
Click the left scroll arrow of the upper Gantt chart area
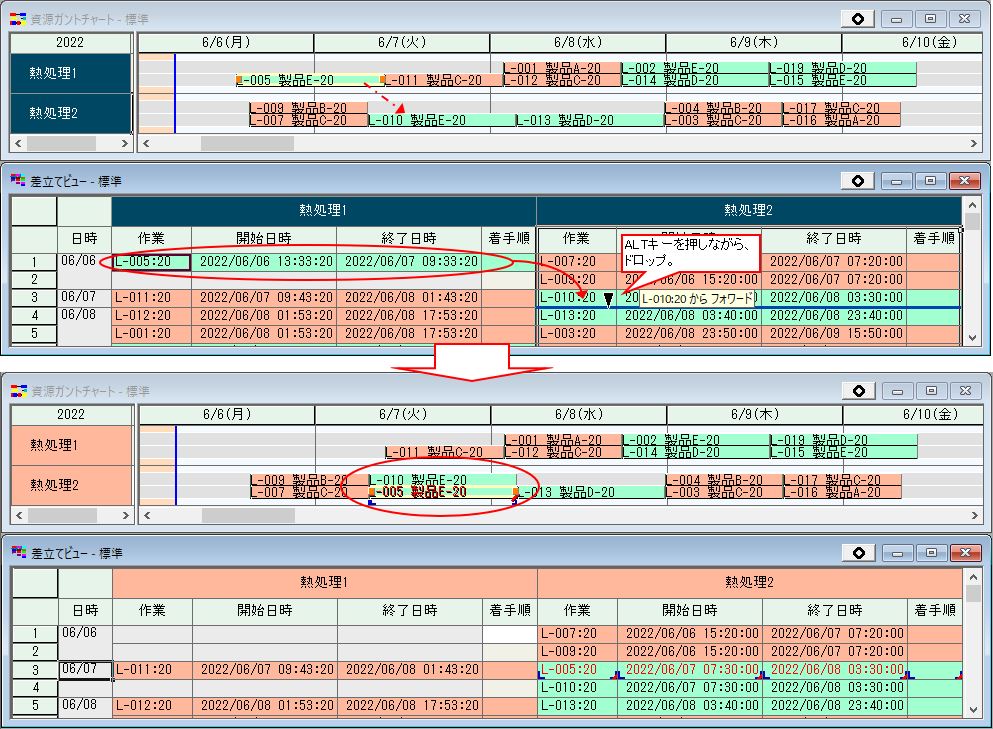146,144
